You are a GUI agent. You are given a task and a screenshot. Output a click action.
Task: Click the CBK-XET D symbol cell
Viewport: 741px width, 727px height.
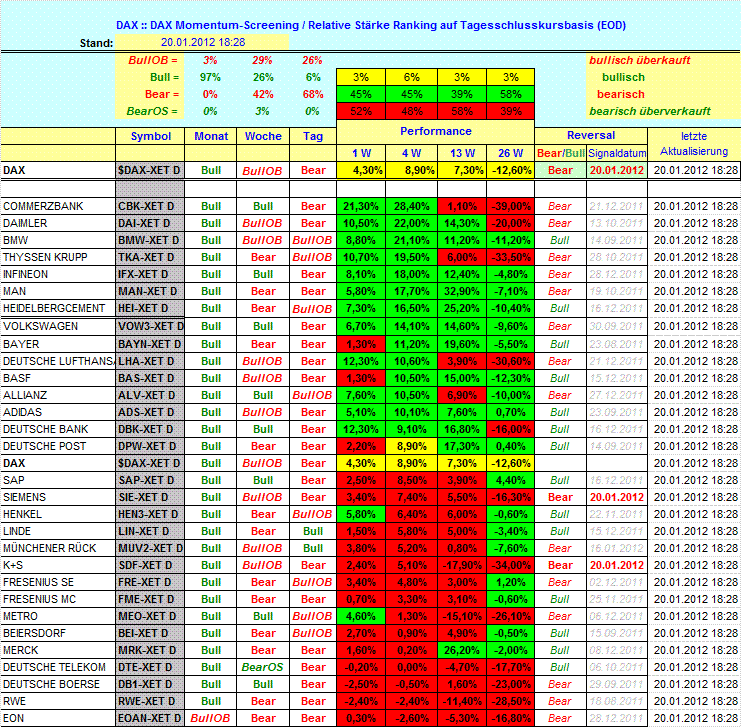click(151, 206)
